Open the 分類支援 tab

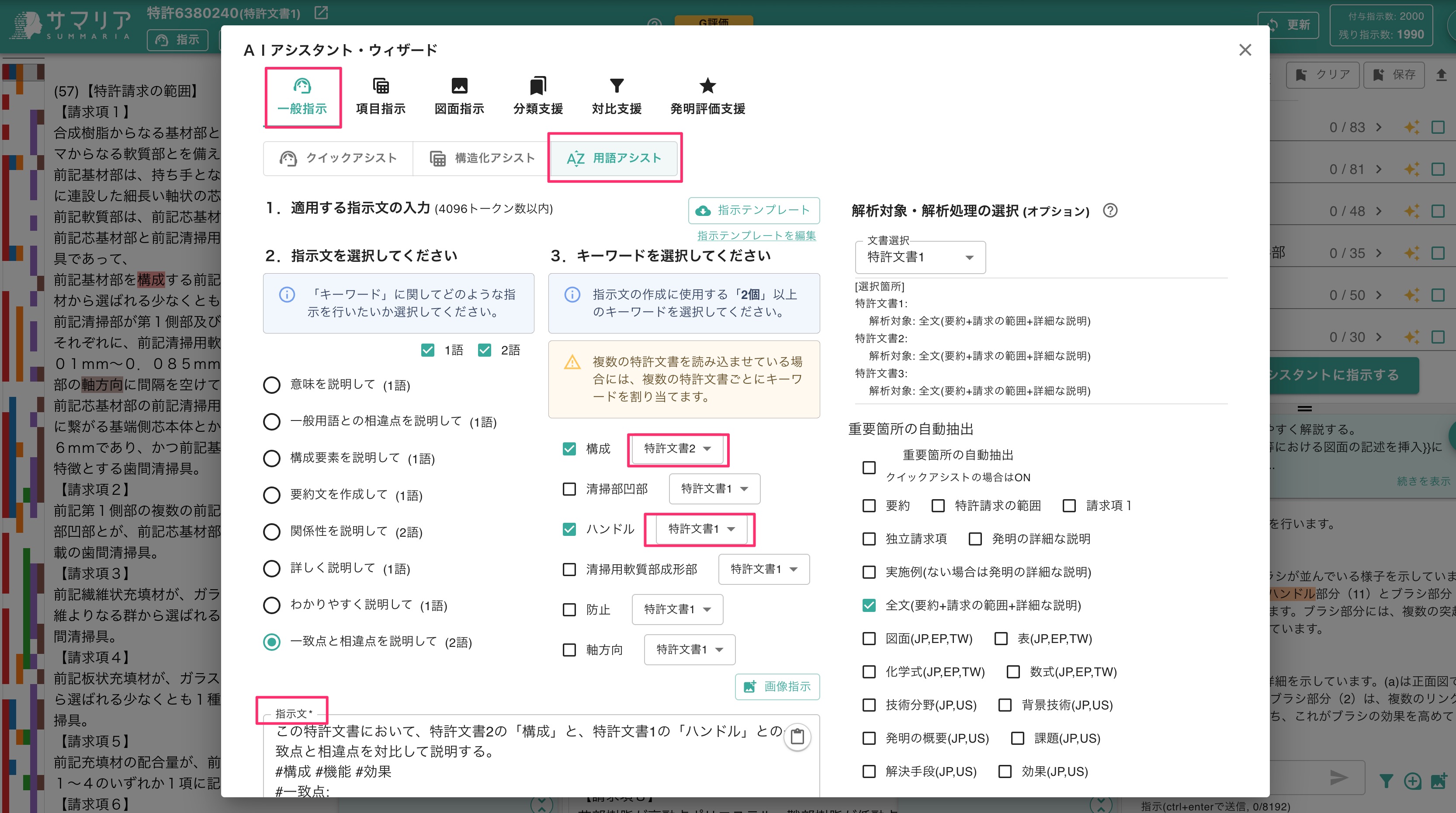(x=537, y=97)
